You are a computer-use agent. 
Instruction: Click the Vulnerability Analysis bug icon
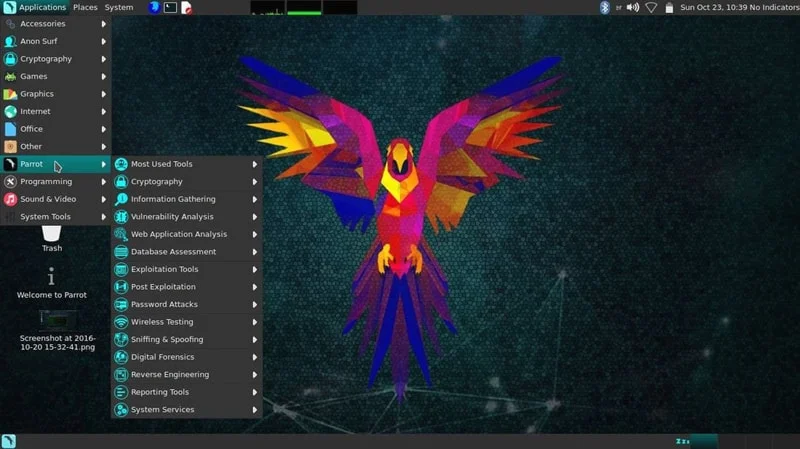pos(121,216)
